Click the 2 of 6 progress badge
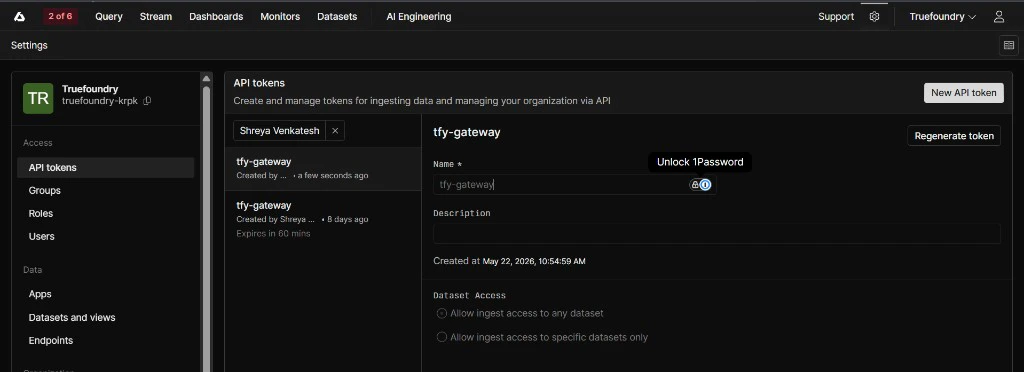This screenshot has height=372, width=1024. pyautogui.click(x=61, y=16)
